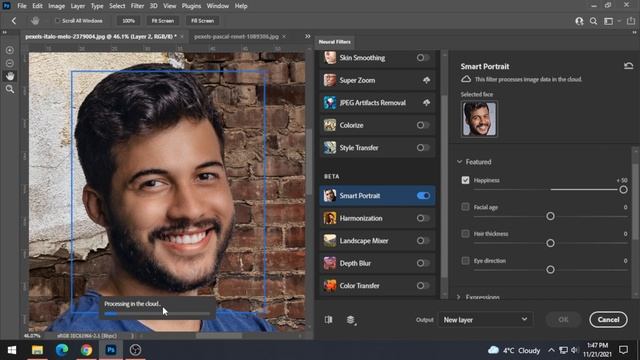Open the Photoshop search icon
The height and width of the screenshot is (360, 640).
(x=593, y=21)
